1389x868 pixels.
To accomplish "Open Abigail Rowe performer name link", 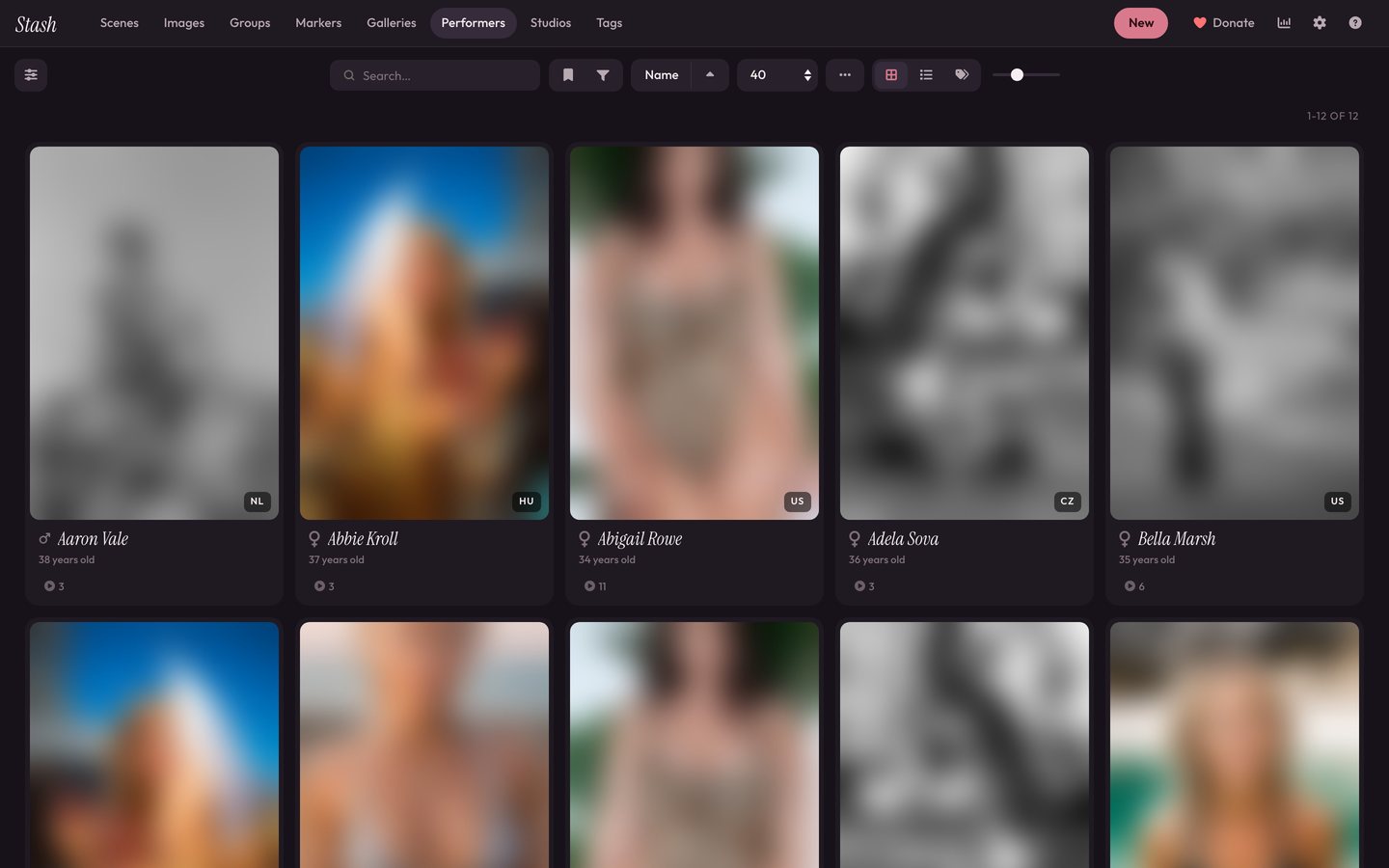I will point(640,539).
